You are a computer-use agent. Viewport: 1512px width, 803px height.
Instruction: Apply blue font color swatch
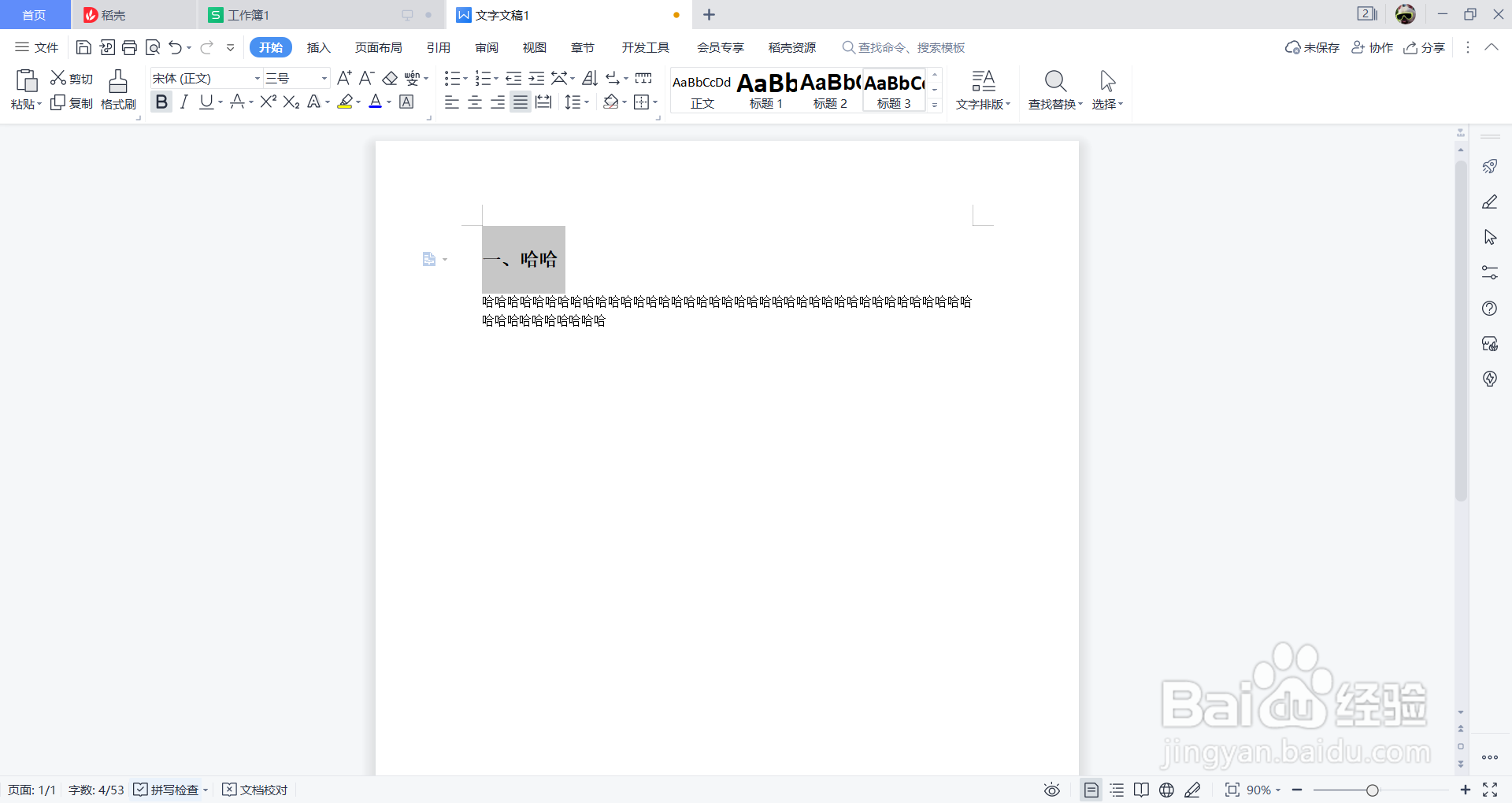376,102
